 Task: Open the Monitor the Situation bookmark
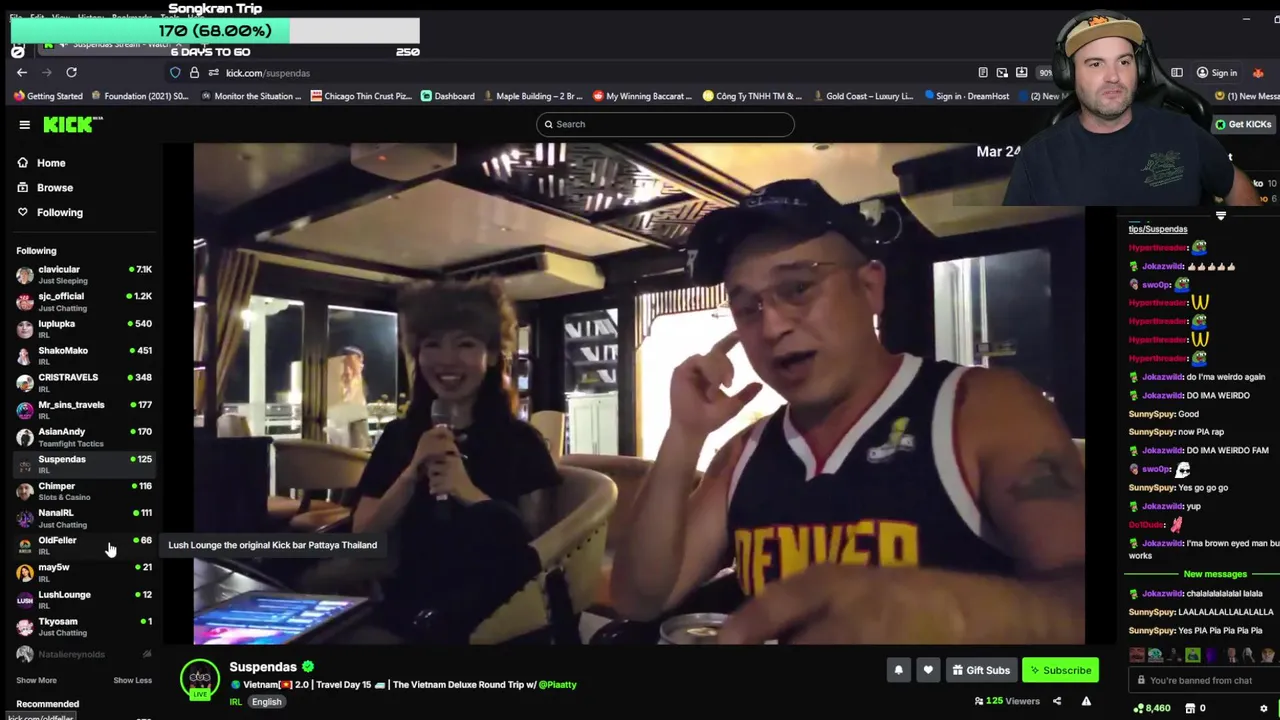tap(250, 96)
